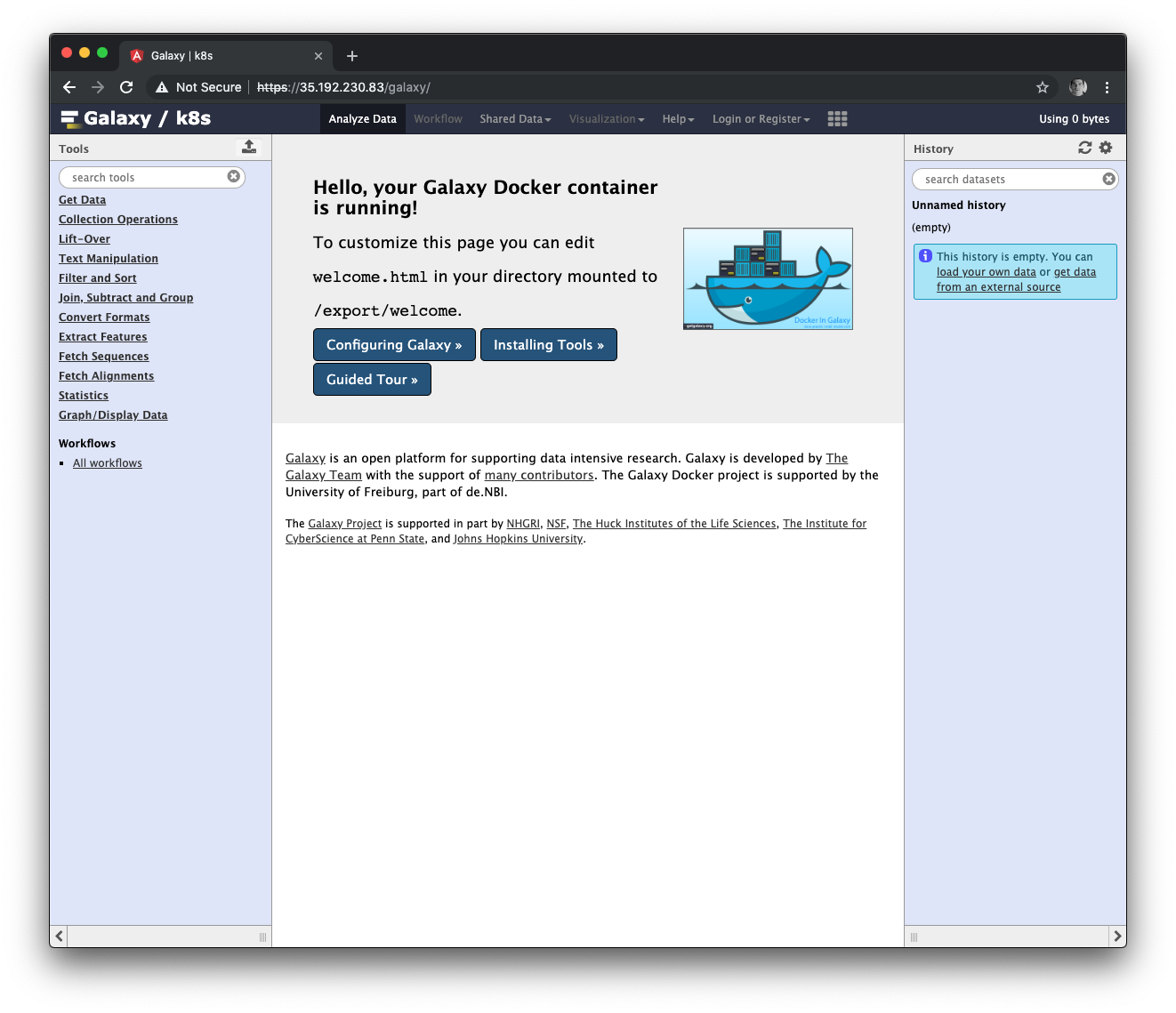Click the Unnamed history title
The height and width of the screenshot is (1013, 1176).
pyautogui.click(x=959, y=205)
